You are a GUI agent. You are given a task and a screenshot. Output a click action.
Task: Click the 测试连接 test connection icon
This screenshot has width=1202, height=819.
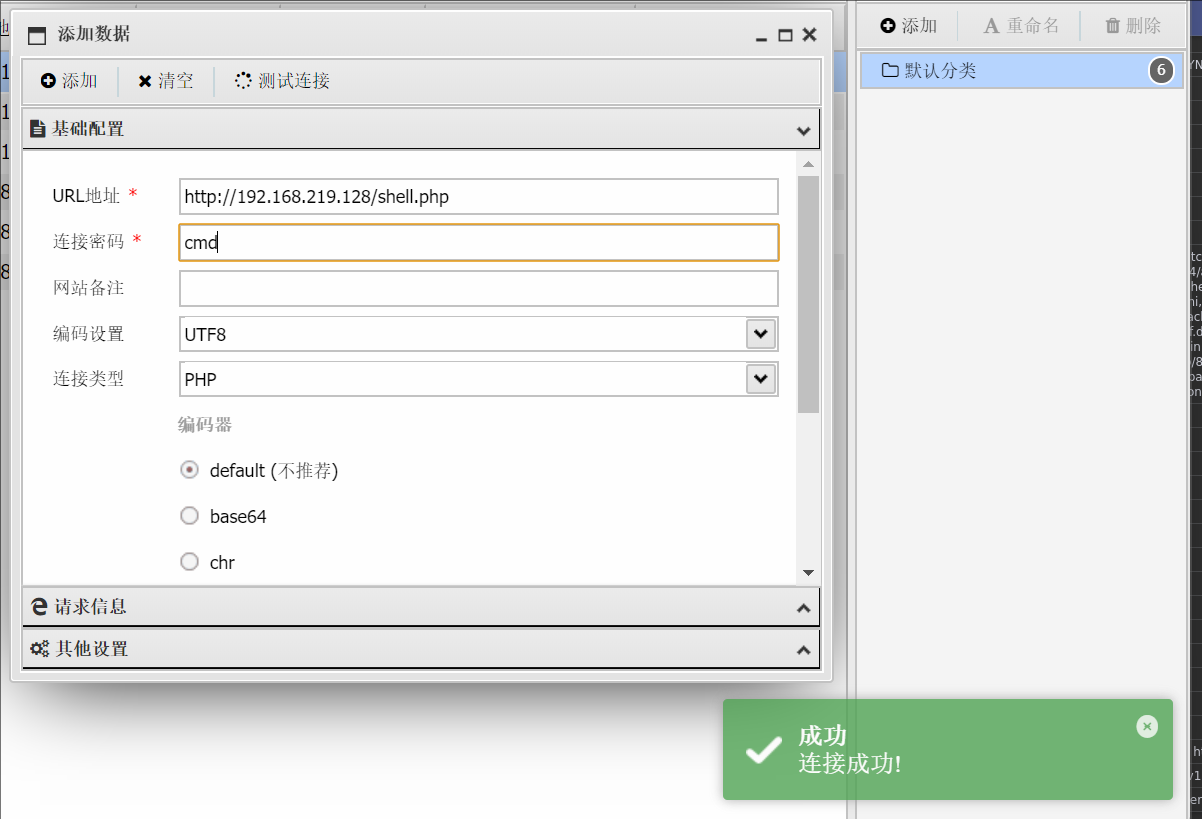click(x=241, y=82)
